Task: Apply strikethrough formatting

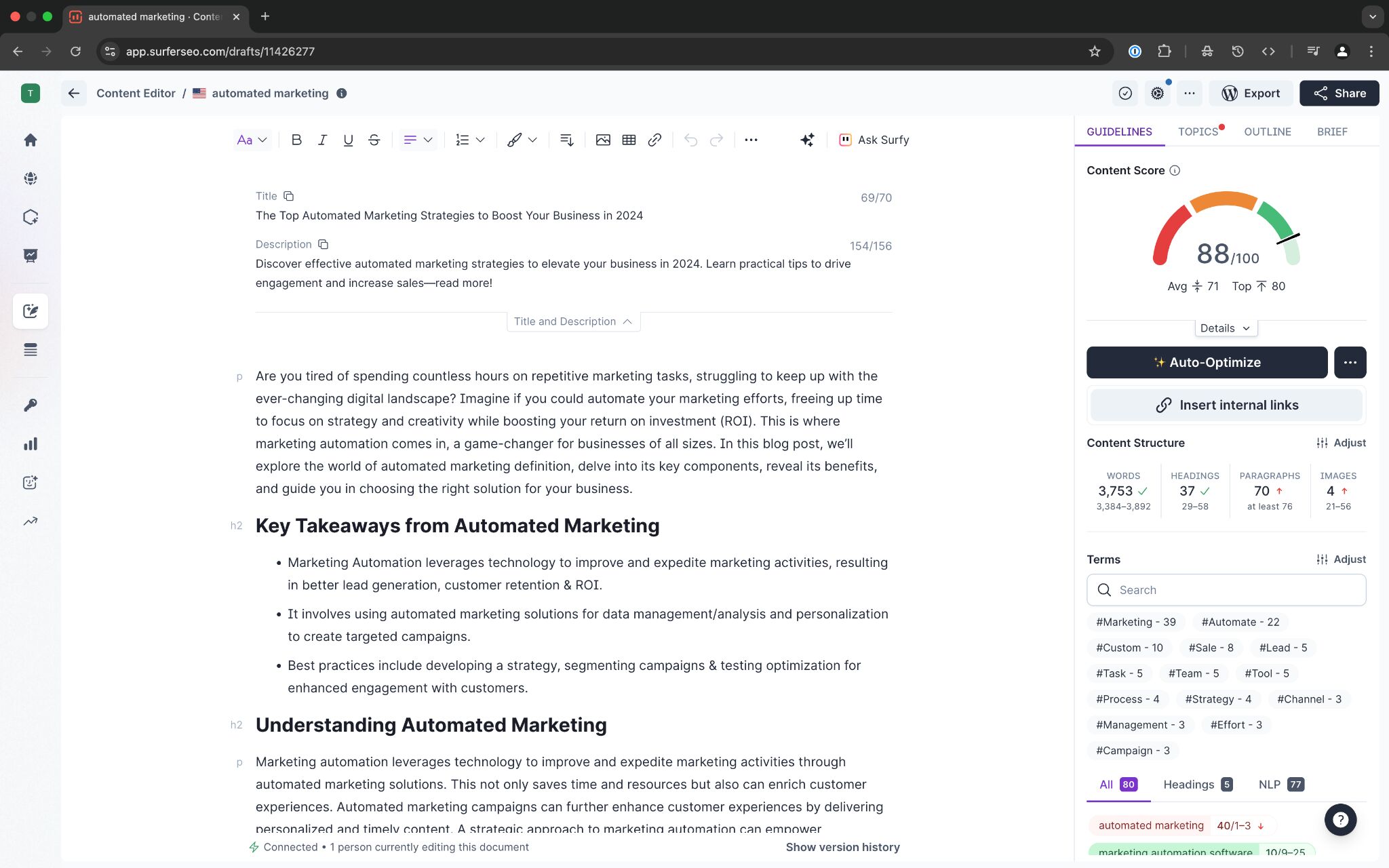Action: pyautogui.click(x=374, y=140)
